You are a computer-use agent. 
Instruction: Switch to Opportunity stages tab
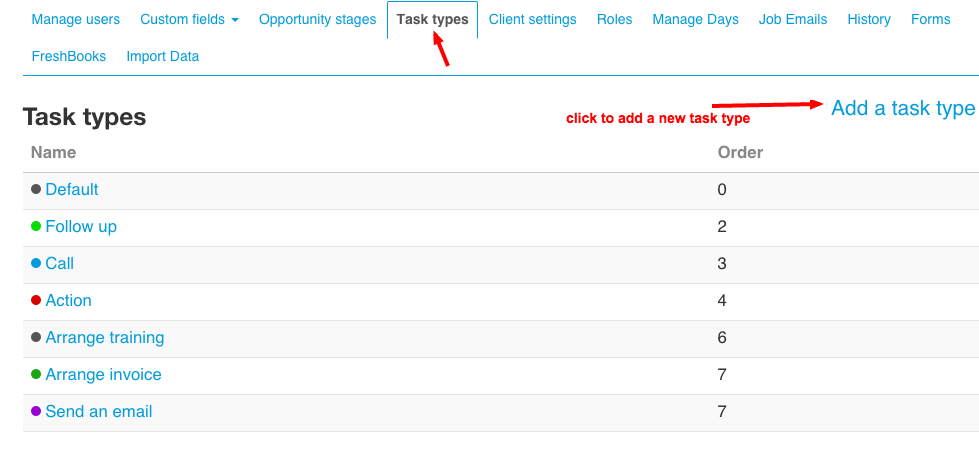[x=317, y=20]
